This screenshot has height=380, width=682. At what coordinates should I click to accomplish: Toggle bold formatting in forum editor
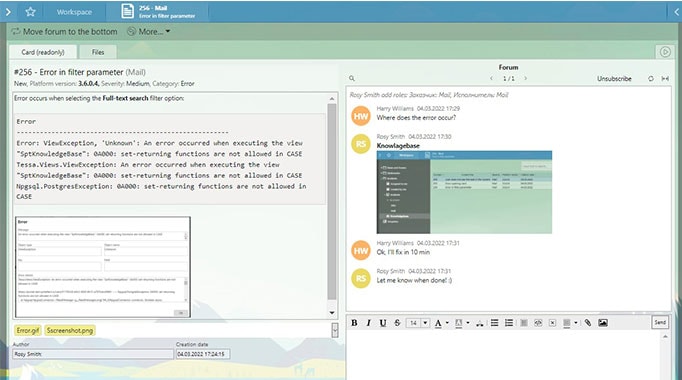tap(354, 323)
